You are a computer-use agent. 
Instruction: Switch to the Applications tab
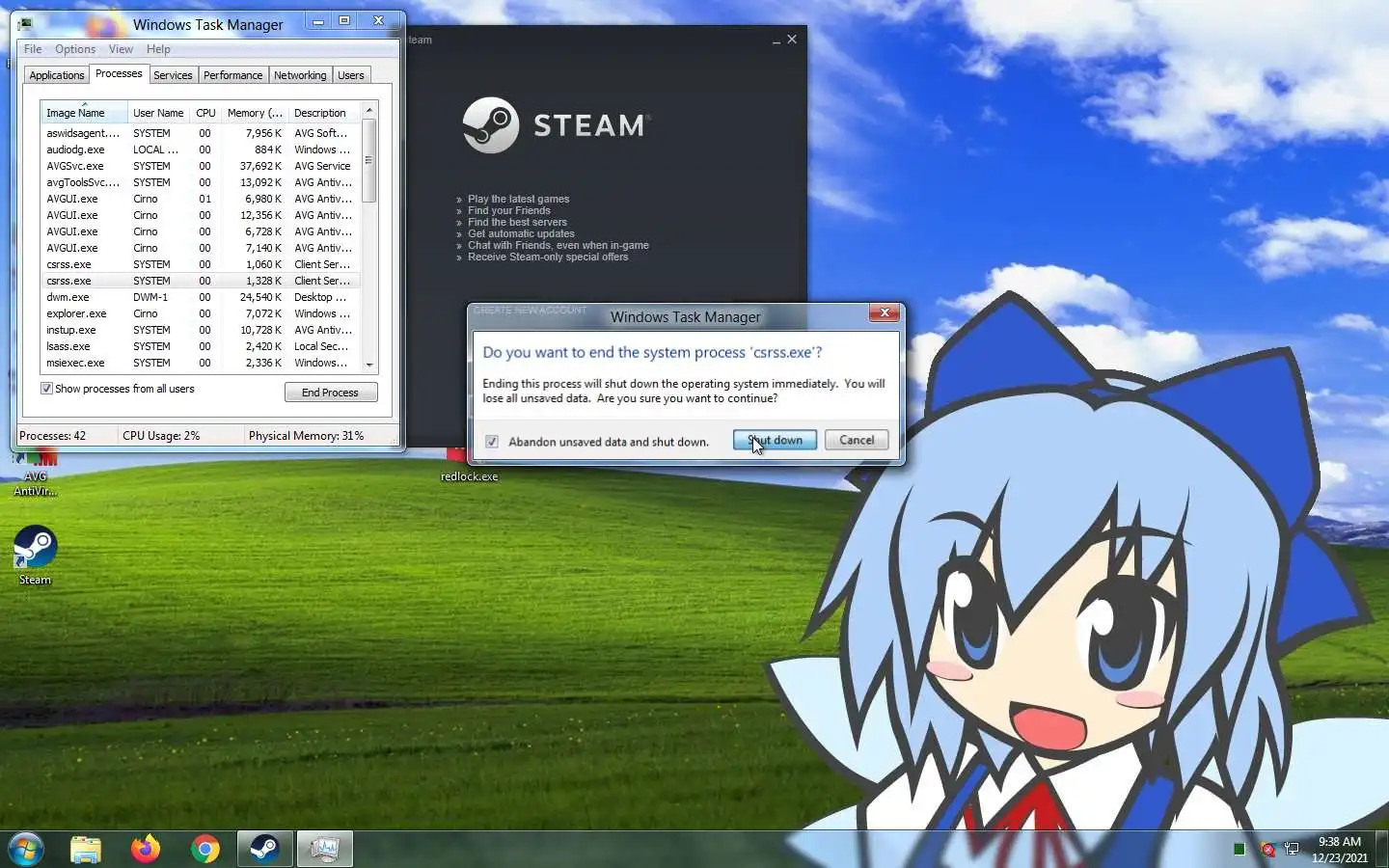coord(57,75)
